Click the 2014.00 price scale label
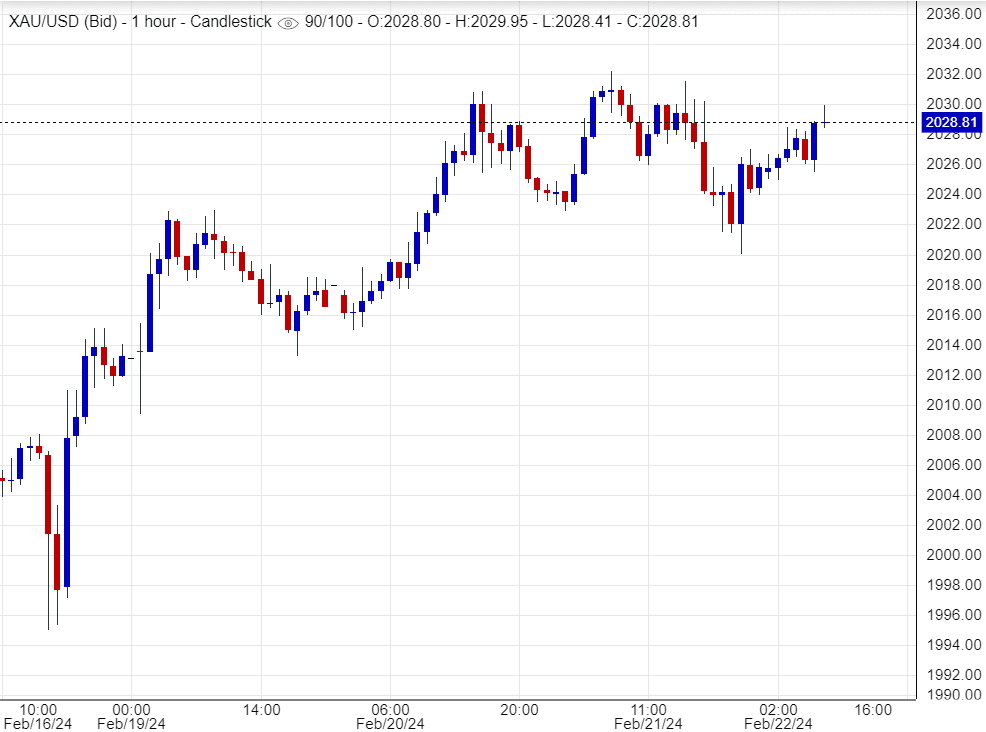 [951, 345]
